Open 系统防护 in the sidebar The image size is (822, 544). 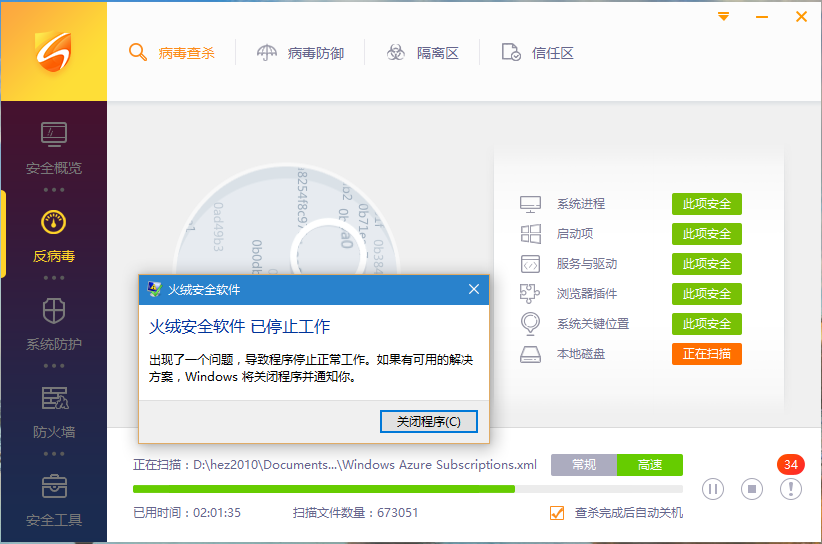(53, 324)
